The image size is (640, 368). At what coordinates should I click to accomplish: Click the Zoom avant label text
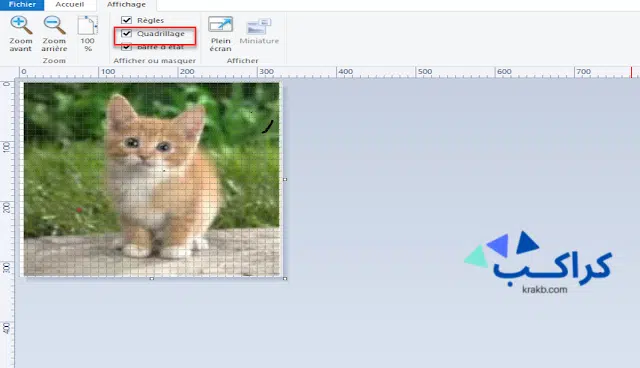click(x=21, y=44)
